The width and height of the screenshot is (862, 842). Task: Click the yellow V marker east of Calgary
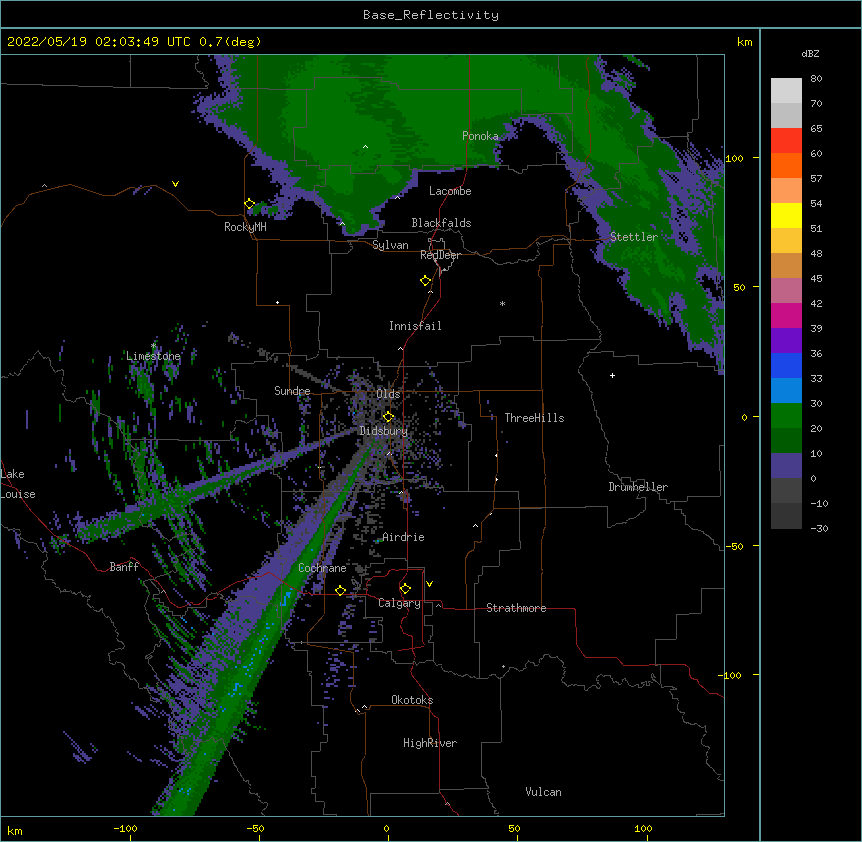pos(429,584)
